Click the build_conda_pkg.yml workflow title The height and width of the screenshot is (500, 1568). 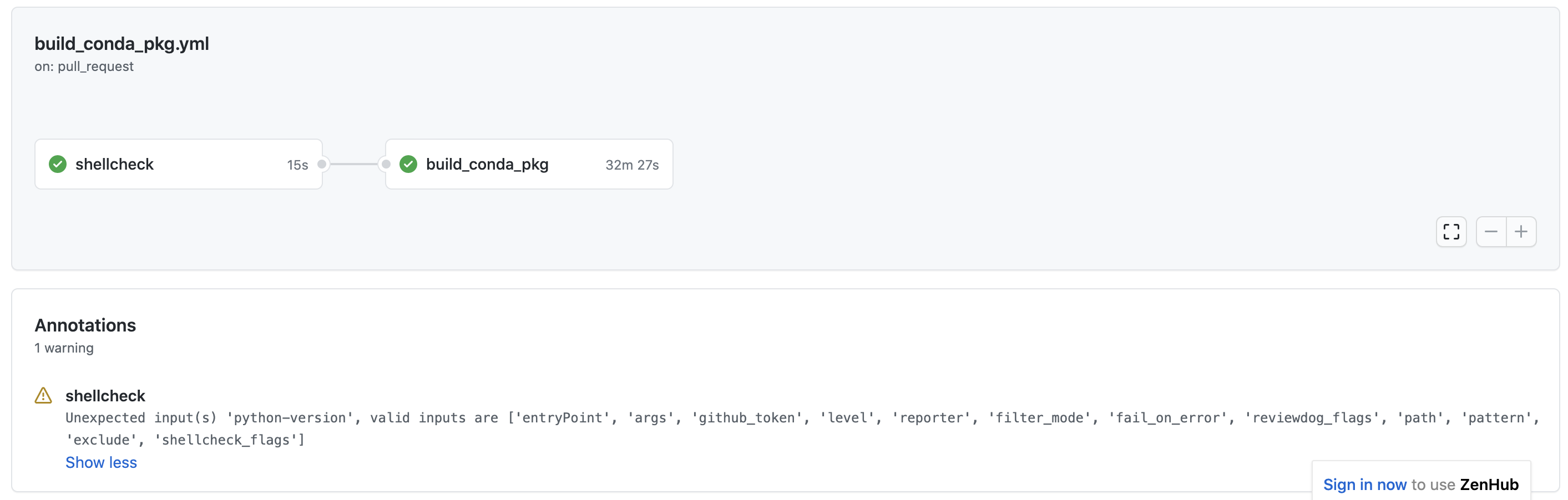(x=122, y=44)
